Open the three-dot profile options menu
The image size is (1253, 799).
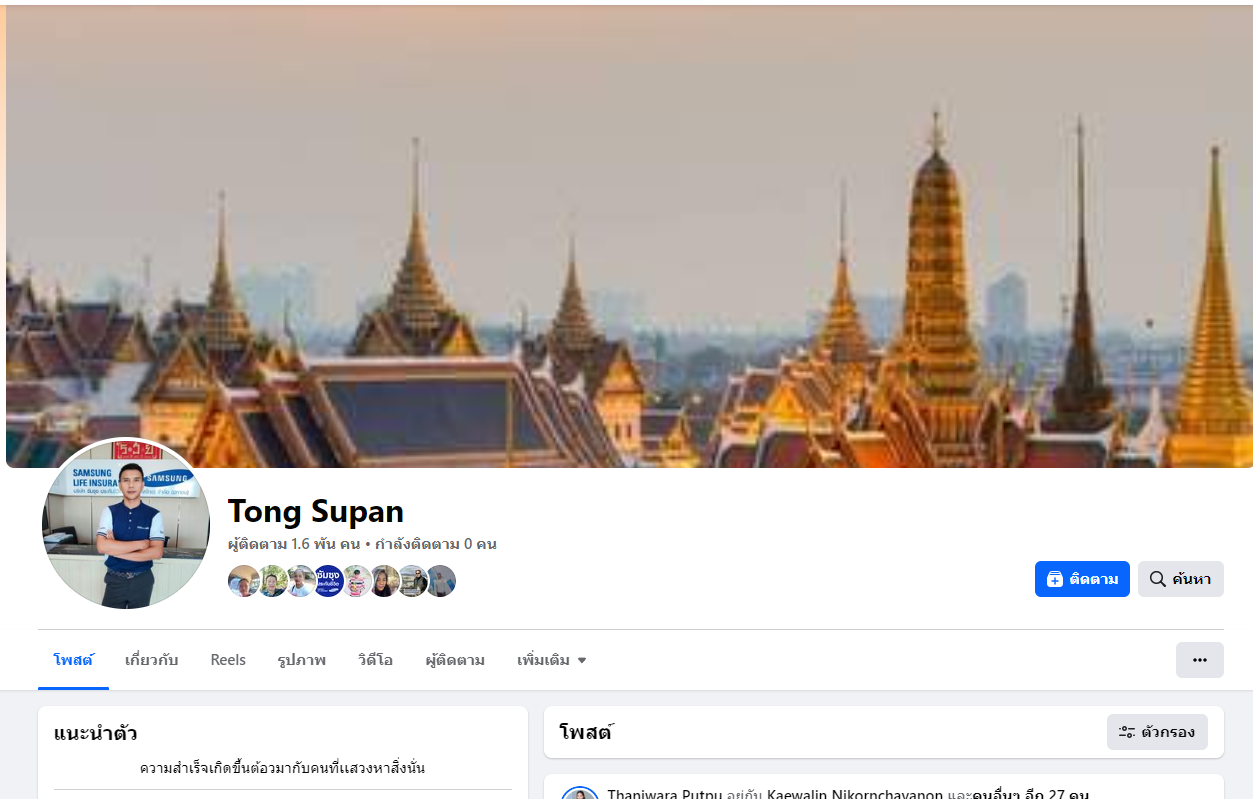[x=1200, y=660]
